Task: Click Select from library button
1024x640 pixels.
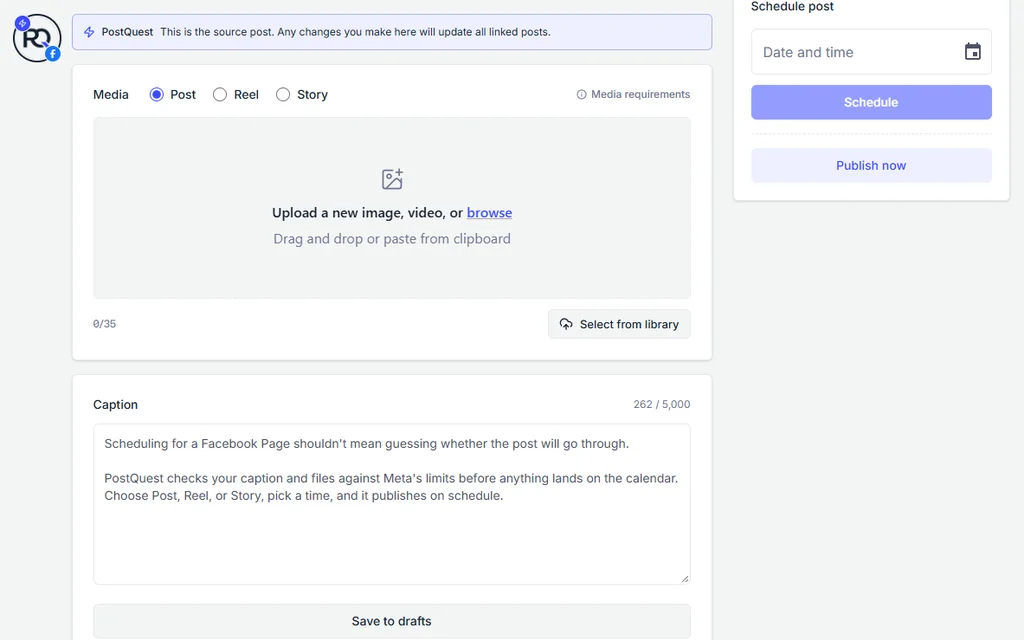Action: pos(619,324)
